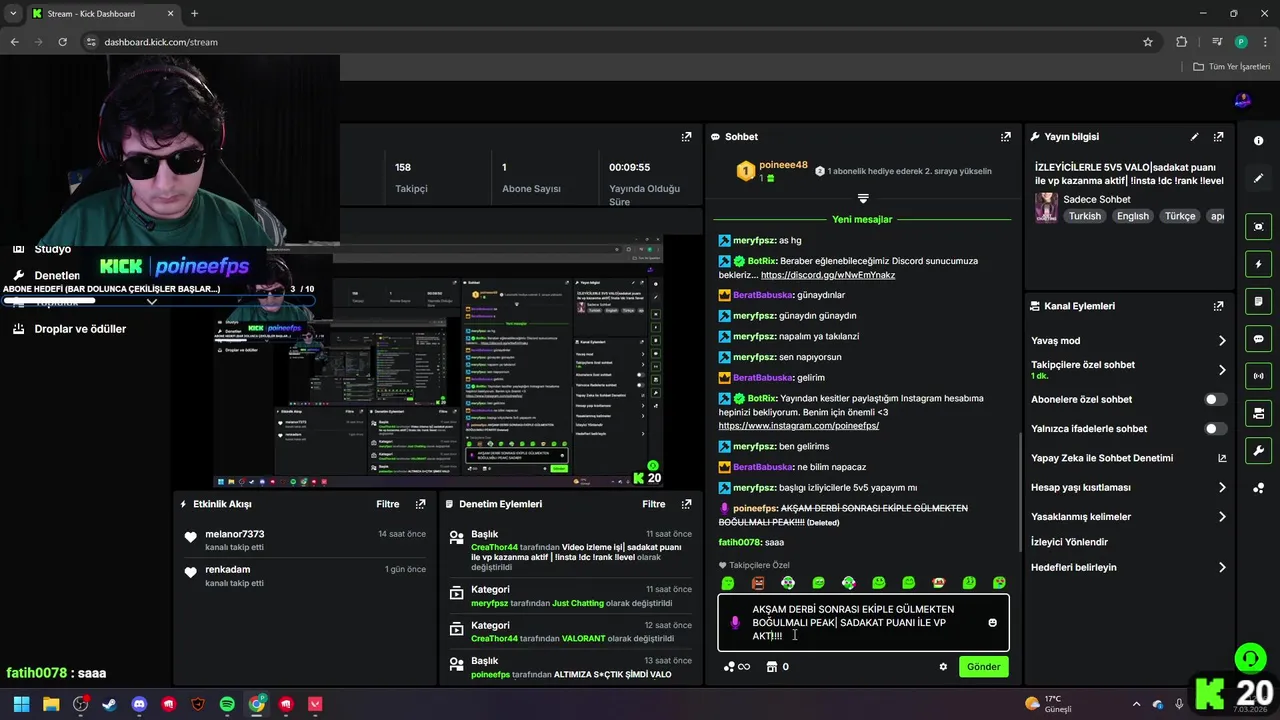Open Tüm Yer İşaretleri bookmarks folder

pyautogui.click(x=1232, y=67)
